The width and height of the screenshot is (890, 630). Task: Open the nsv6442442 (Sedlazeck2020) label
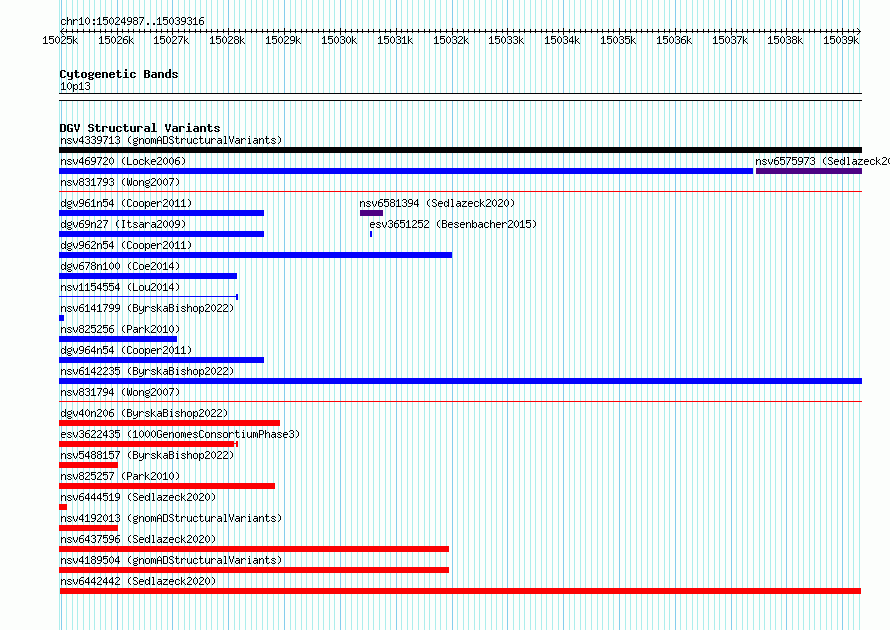click(138, 581)
